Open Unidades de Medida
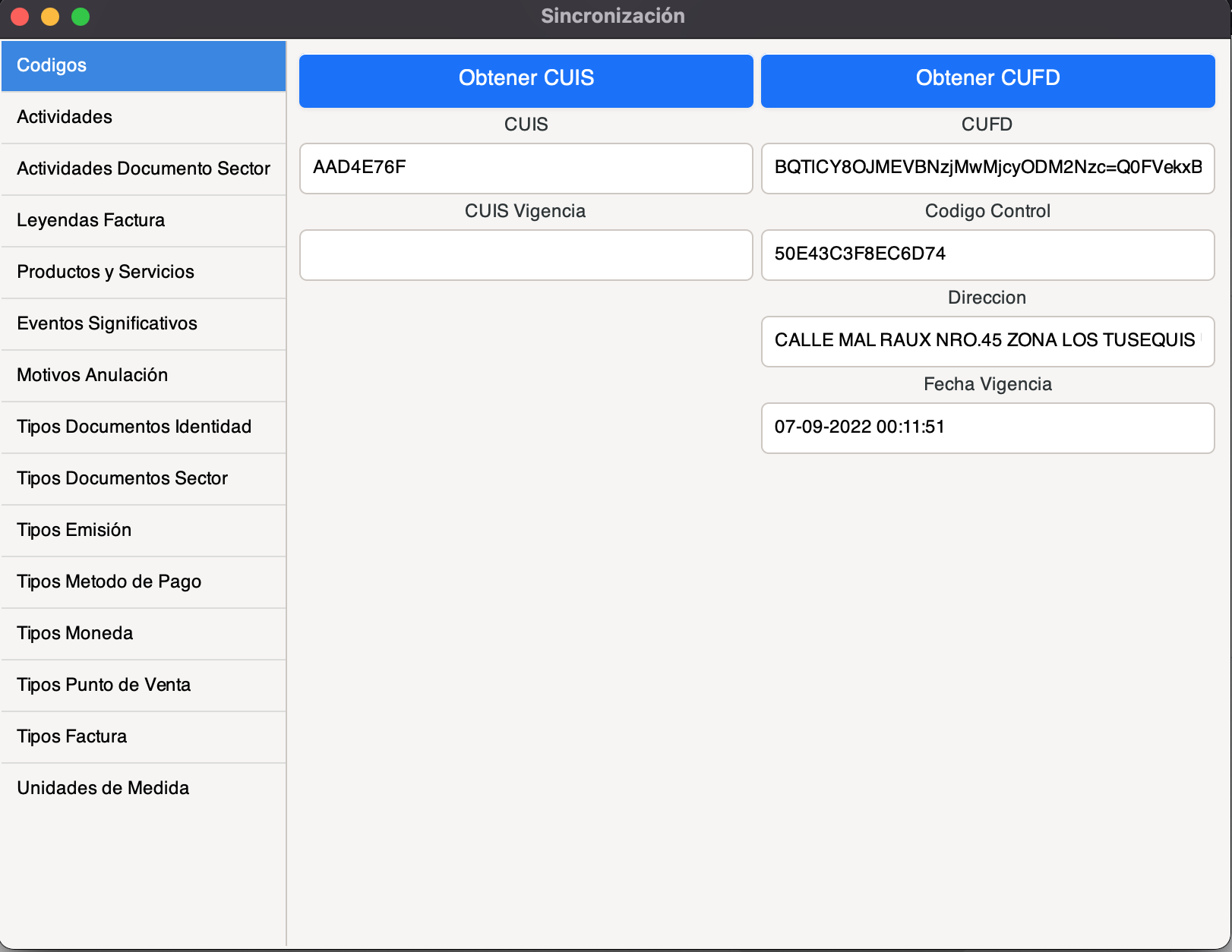 [x=143, y=789]
